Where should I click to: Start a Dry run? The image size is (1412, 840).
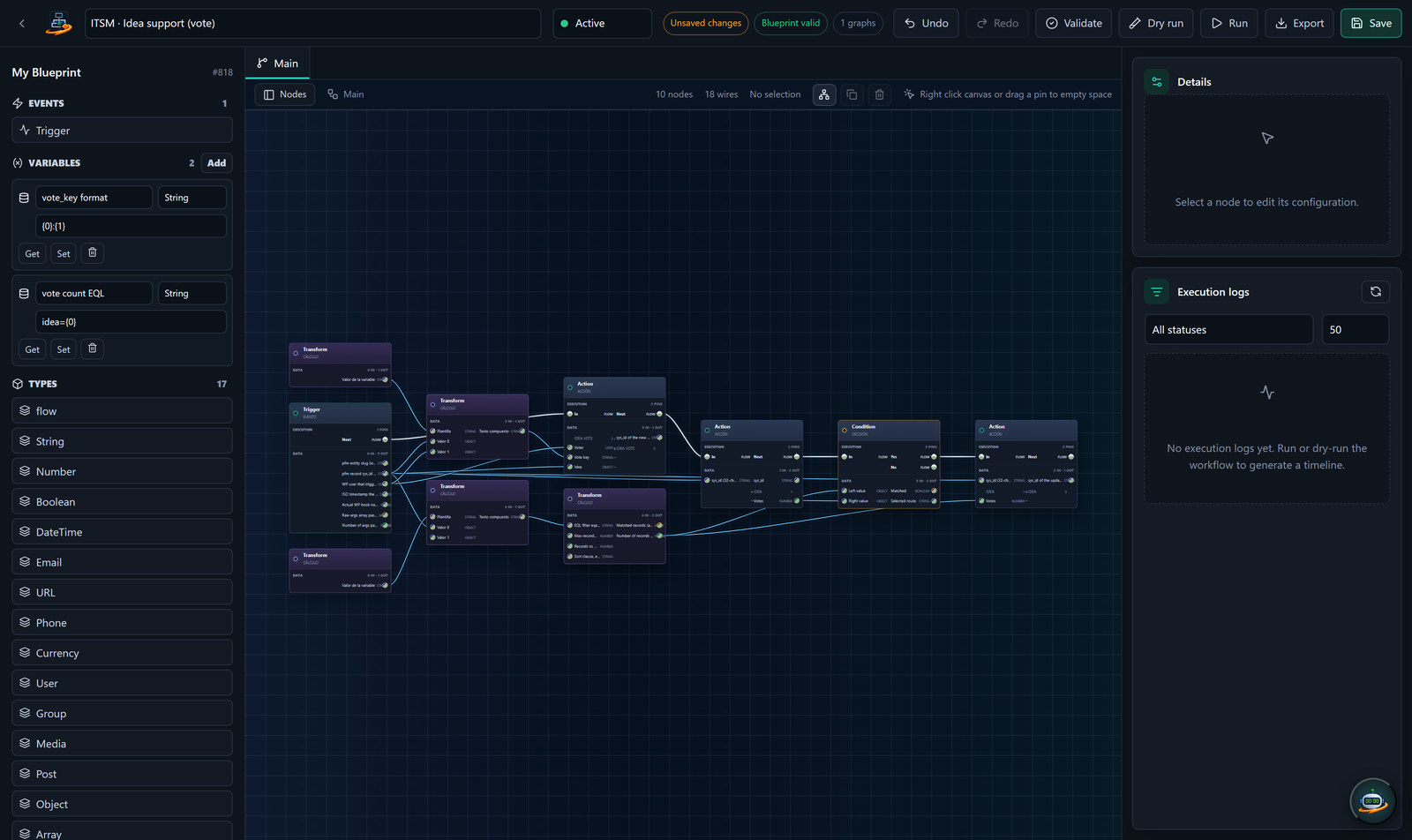tap(1156, 24)
